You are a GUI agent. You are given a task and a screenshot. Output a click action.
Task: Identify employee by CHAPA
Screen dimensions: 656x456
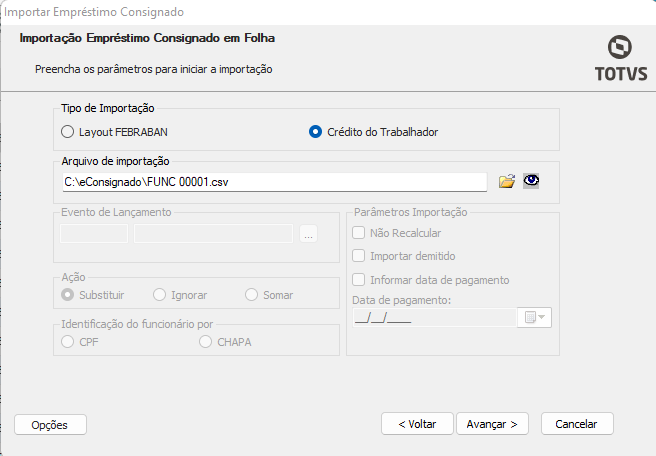206,342
